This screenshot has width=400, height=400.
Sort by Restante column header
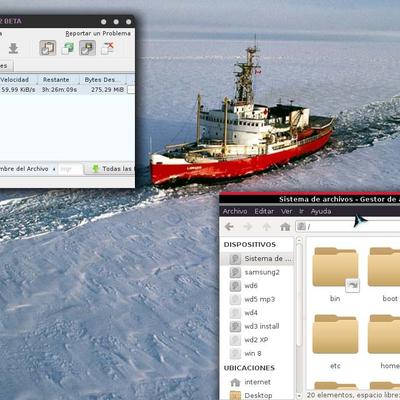(57, 80)
